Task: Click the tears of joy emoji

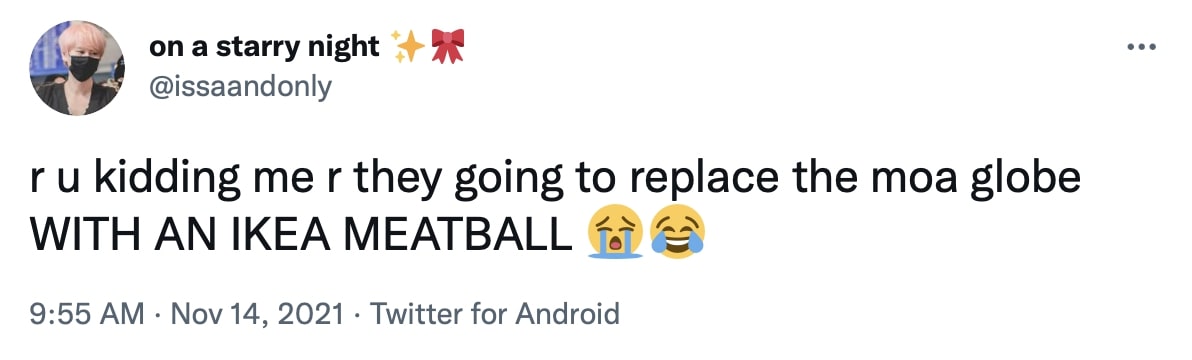Action: 678,235
